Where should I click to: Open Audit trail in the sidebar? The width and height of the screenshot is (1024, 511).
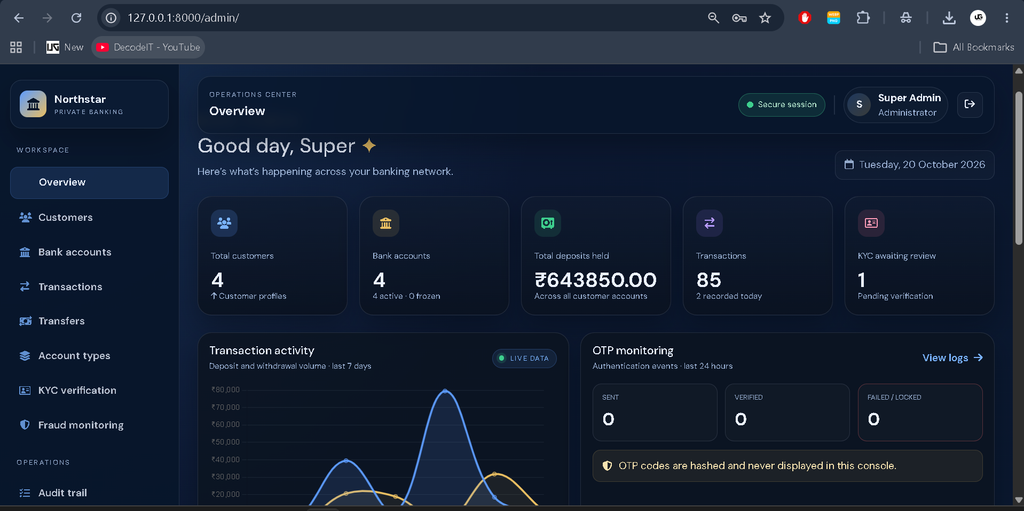coord(89,493)
